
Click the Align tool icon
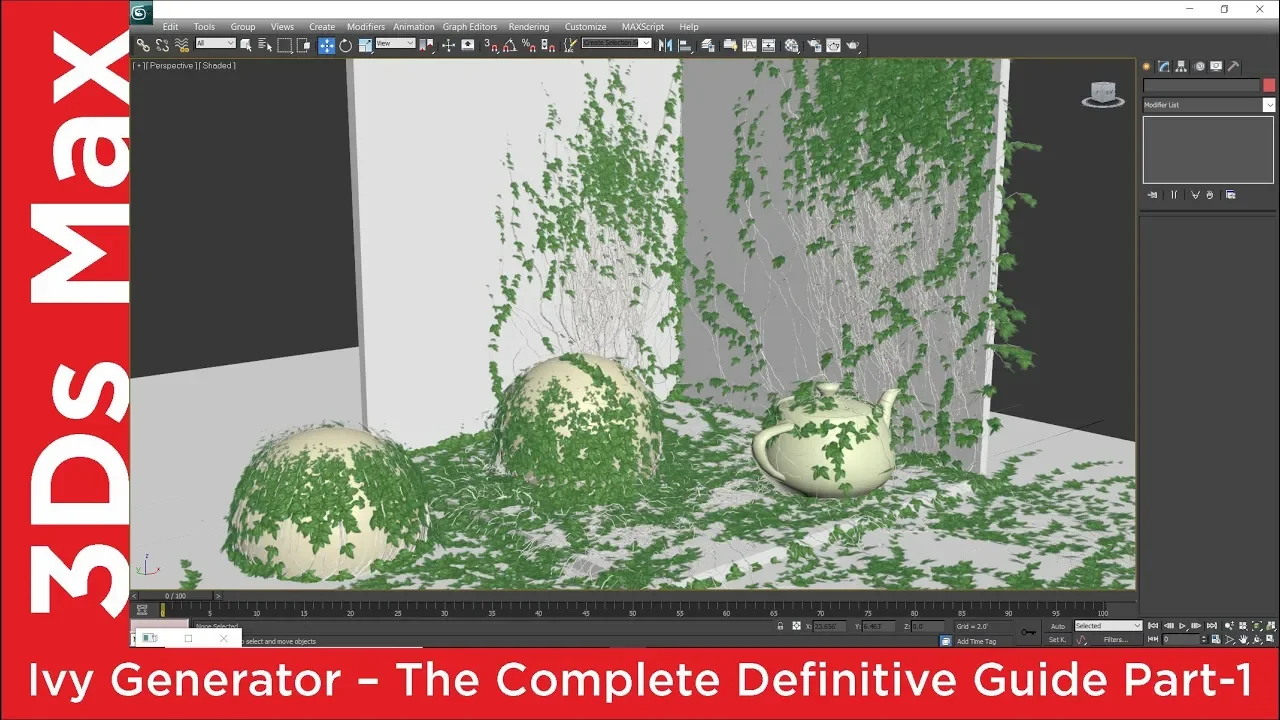pyautogui.click(x=685, y=45)
